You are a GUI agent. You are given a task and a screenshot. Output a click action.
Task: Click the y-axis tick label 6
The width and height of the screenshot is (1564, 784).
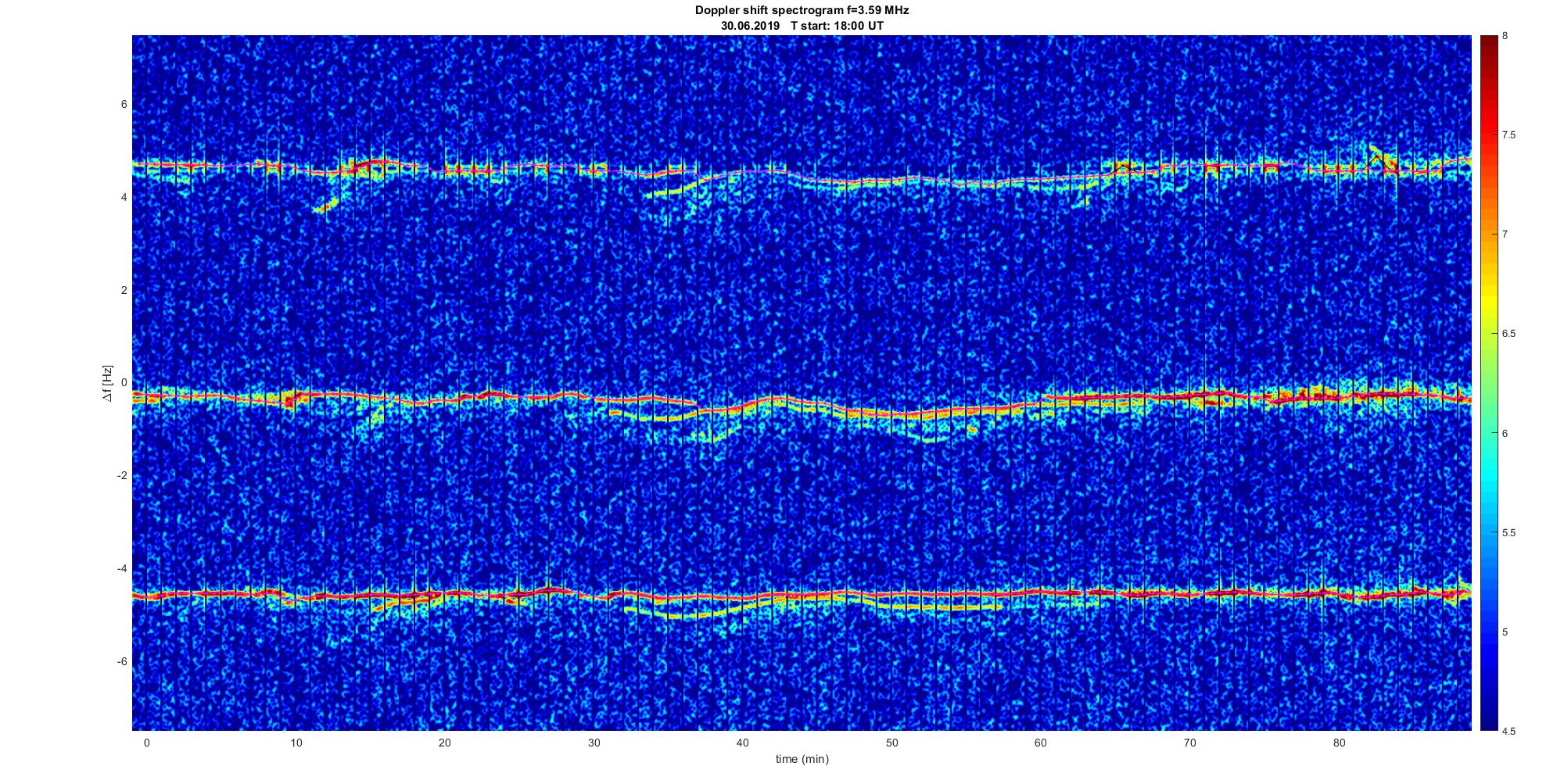[124, 105]
